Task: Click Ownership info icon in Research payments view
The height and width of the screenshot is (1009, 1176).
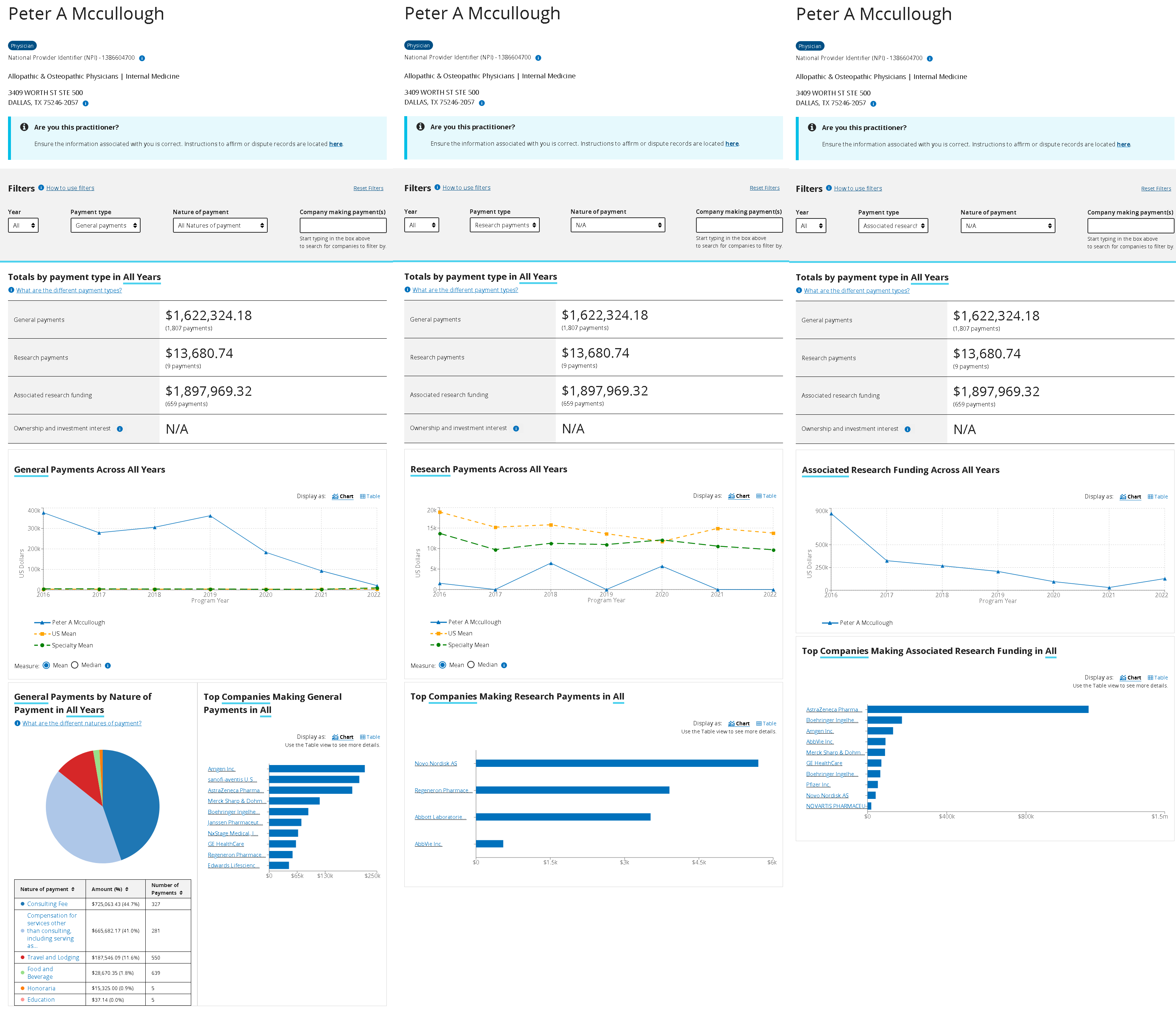Action: pyautogui.click(x=516, y=429)
